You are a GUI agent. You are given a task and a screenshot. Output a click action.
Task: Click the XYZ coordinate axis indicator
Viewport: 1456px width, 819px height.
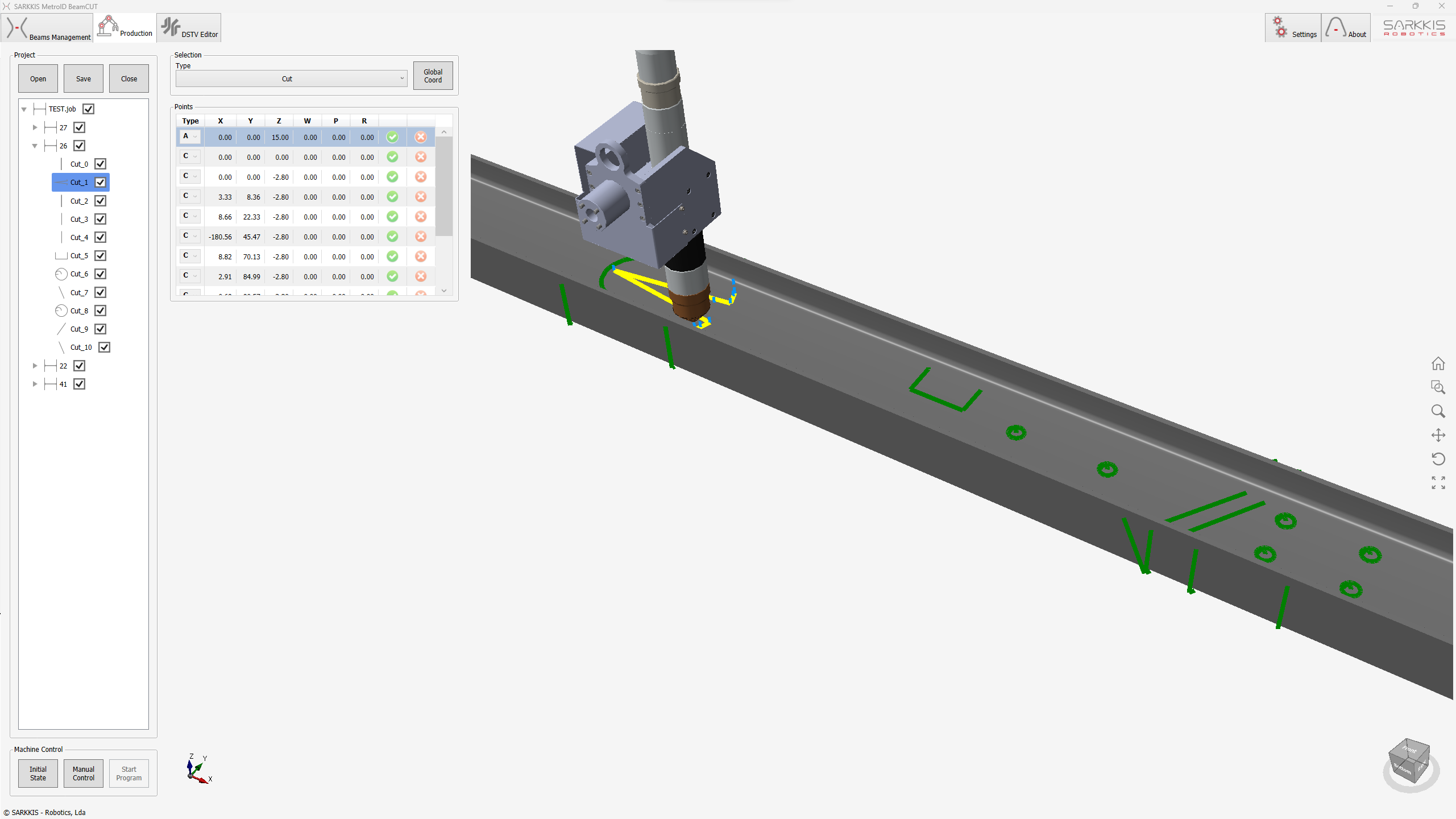(199, 769)
